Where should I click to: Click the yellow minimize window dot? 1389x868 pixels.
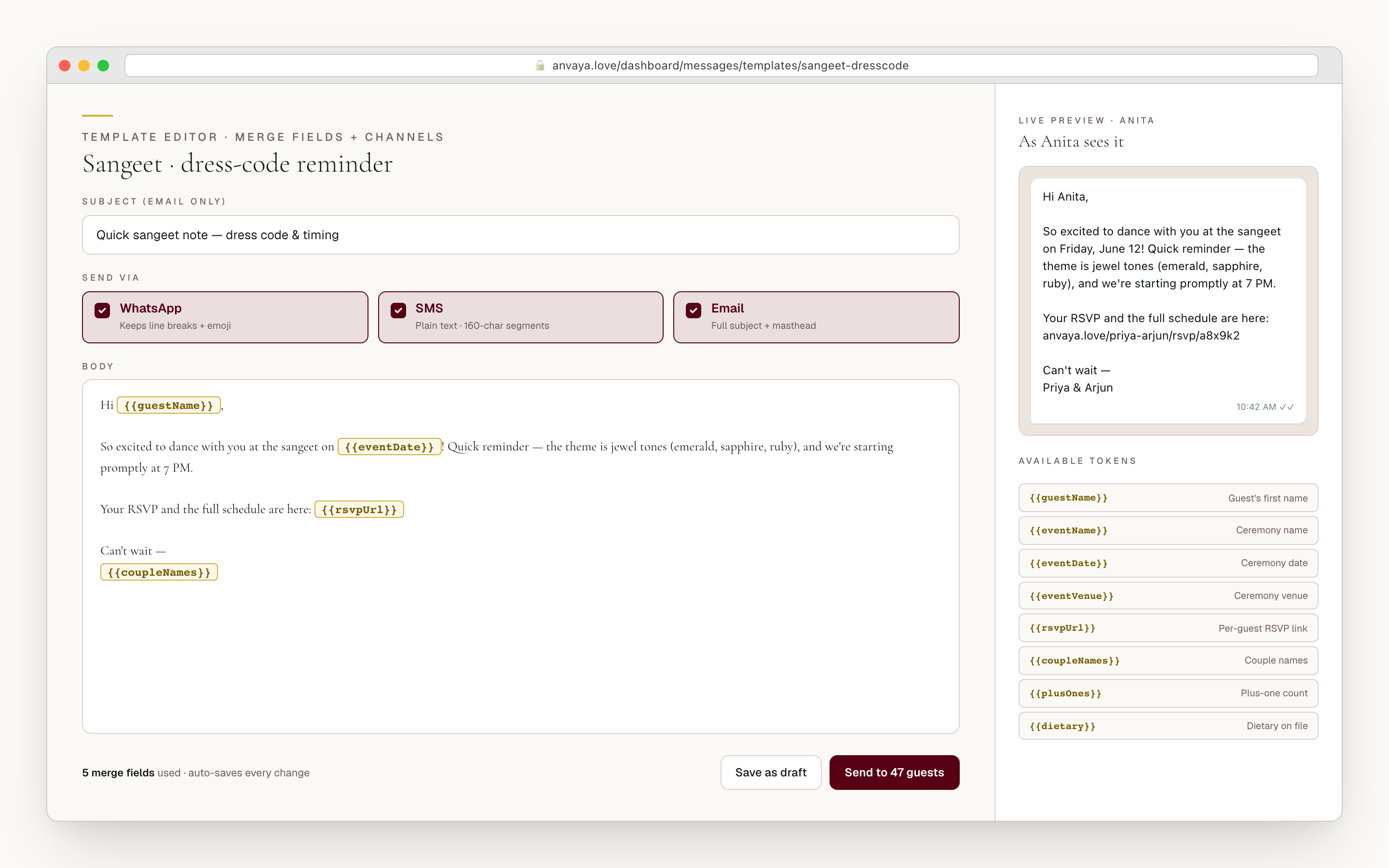coord(84,66)
